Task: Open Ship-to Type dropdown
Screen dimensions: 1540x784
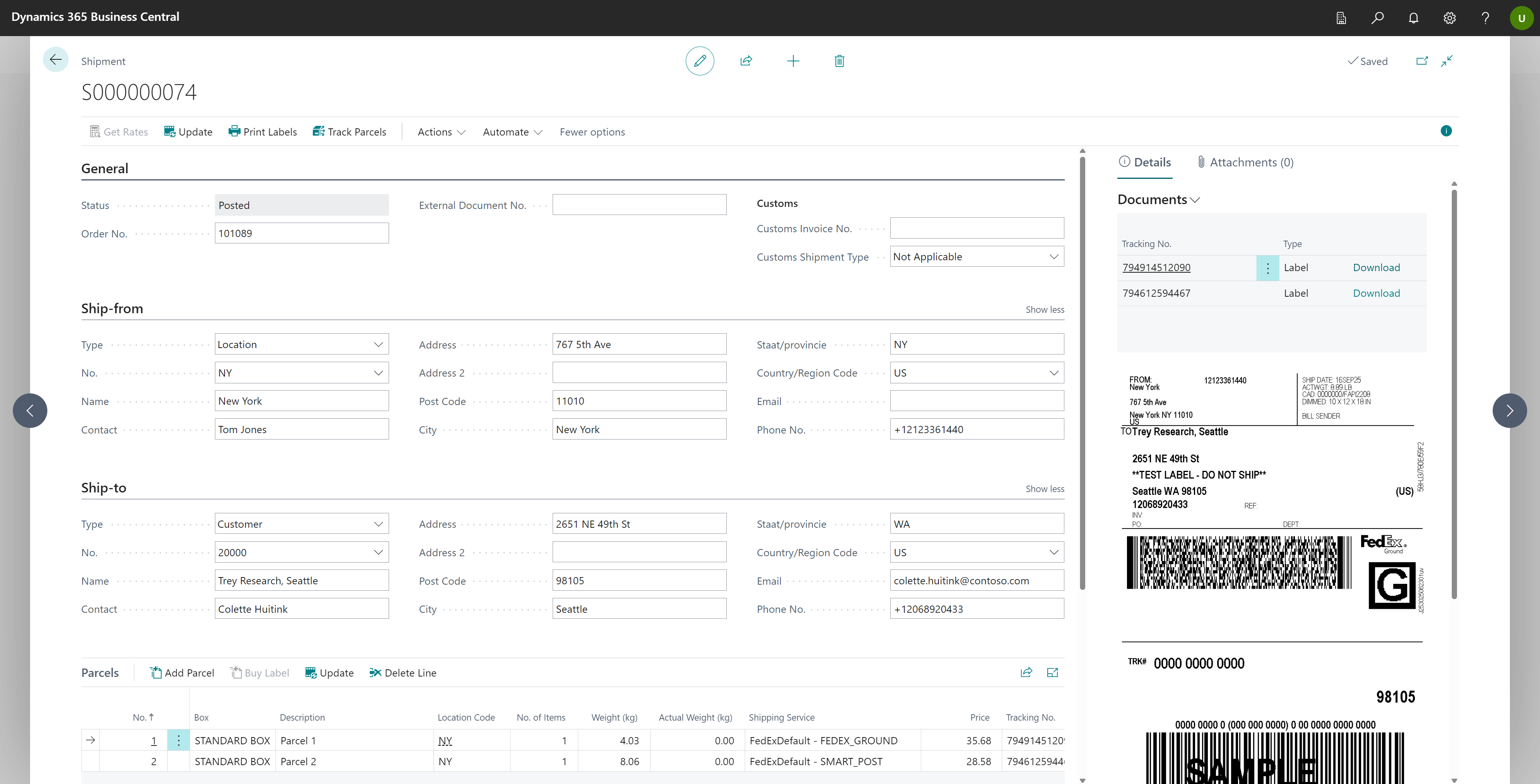Action: [x=379, y=524]
